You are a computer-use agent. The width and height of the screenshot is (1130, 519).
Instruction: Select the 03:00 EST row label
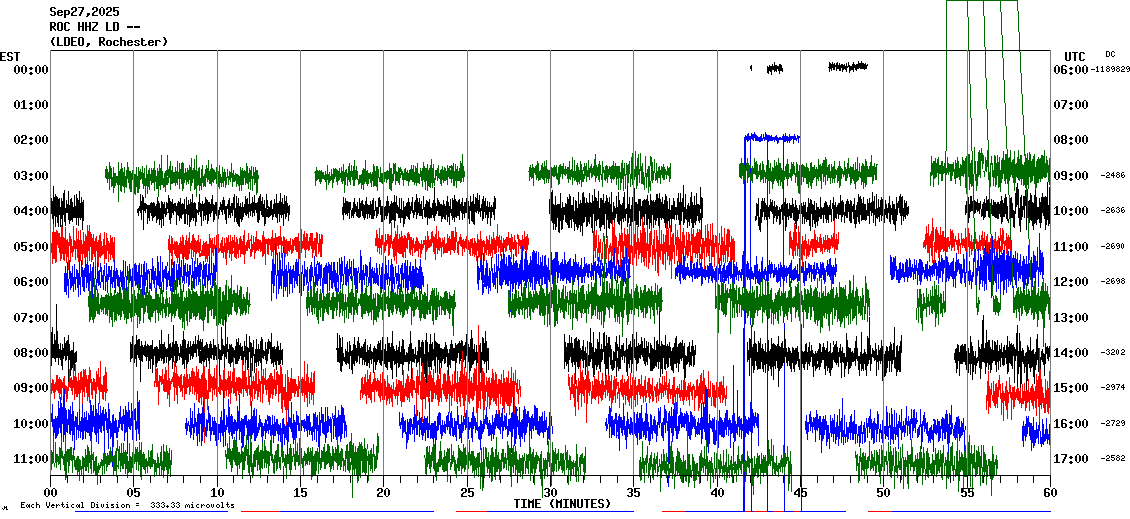pyautogui.click(x=30, y=176)
